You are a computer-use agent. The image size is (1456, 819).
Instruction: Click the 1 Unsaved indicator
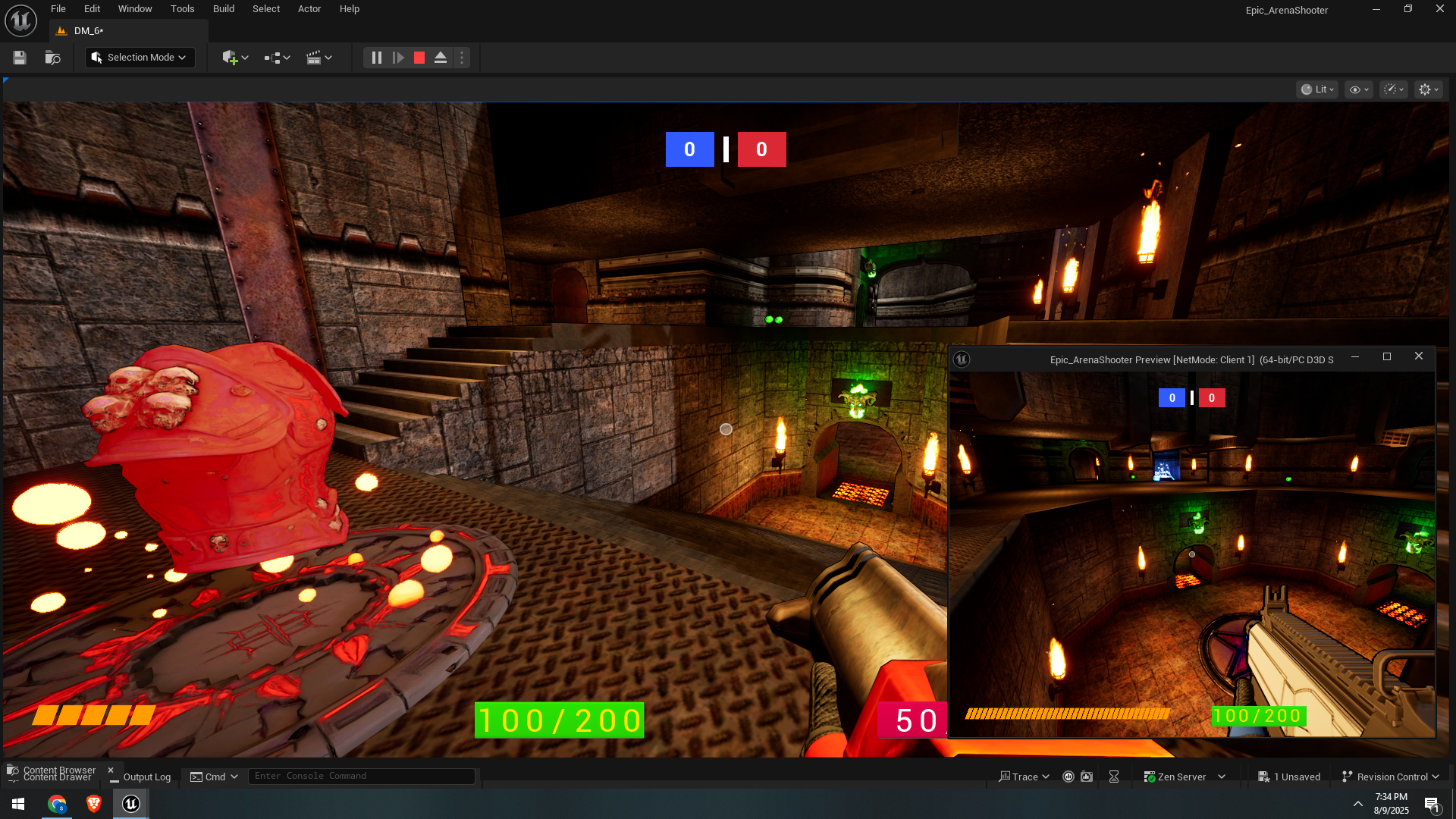[x=1289, y=777]
